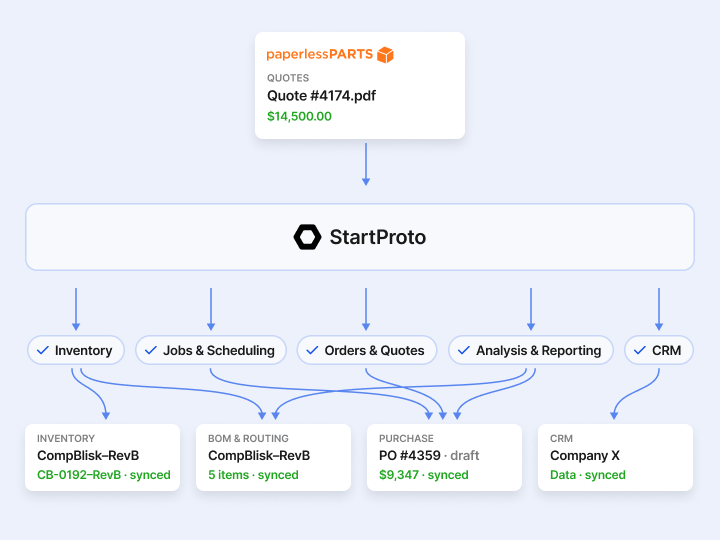
Task: Click the 5 items · synced status
Action: pos(253,475)
